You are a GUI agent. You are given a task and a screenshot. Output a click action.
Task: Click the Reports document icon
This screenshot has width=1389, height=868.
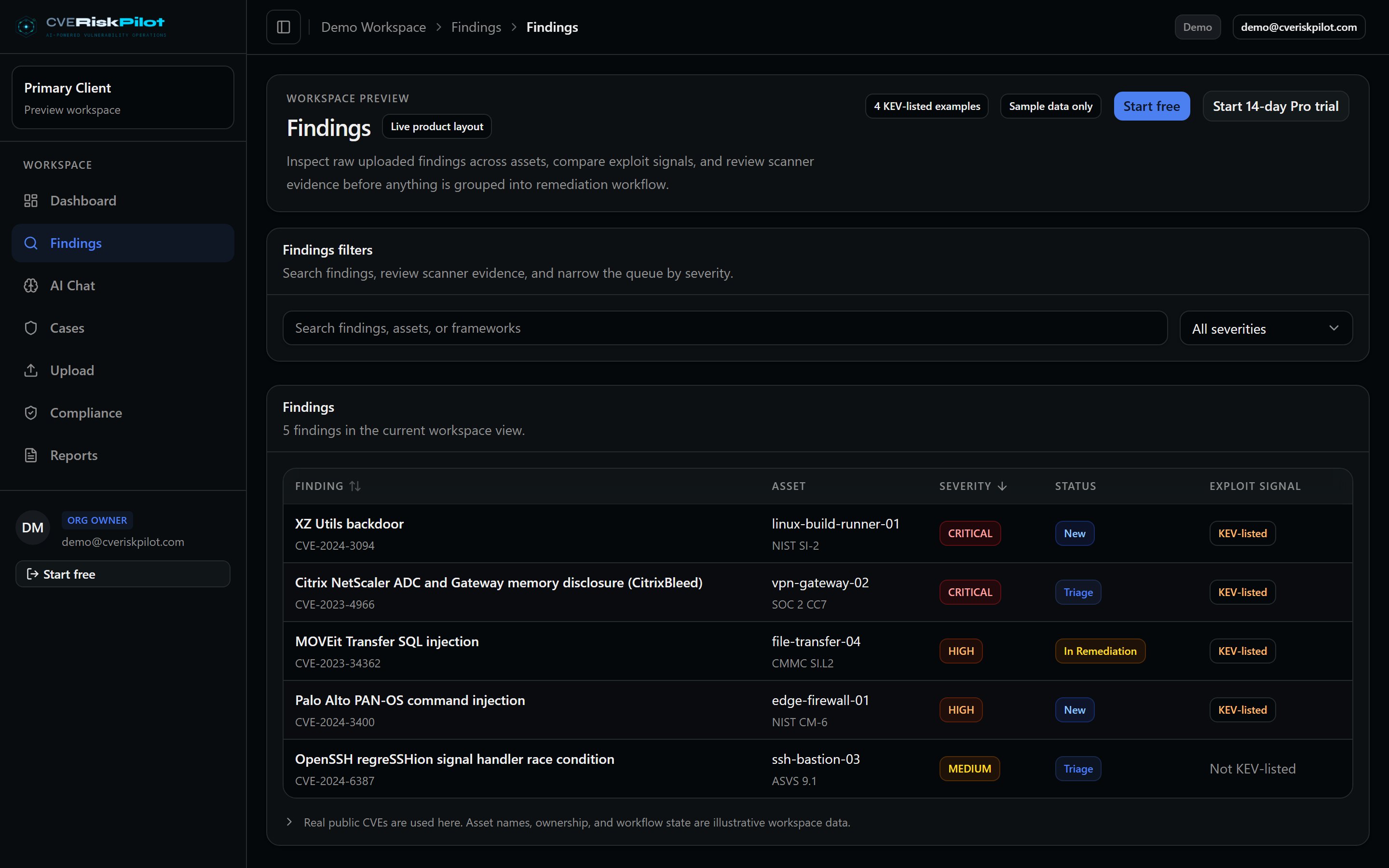(x=31, y=455)
